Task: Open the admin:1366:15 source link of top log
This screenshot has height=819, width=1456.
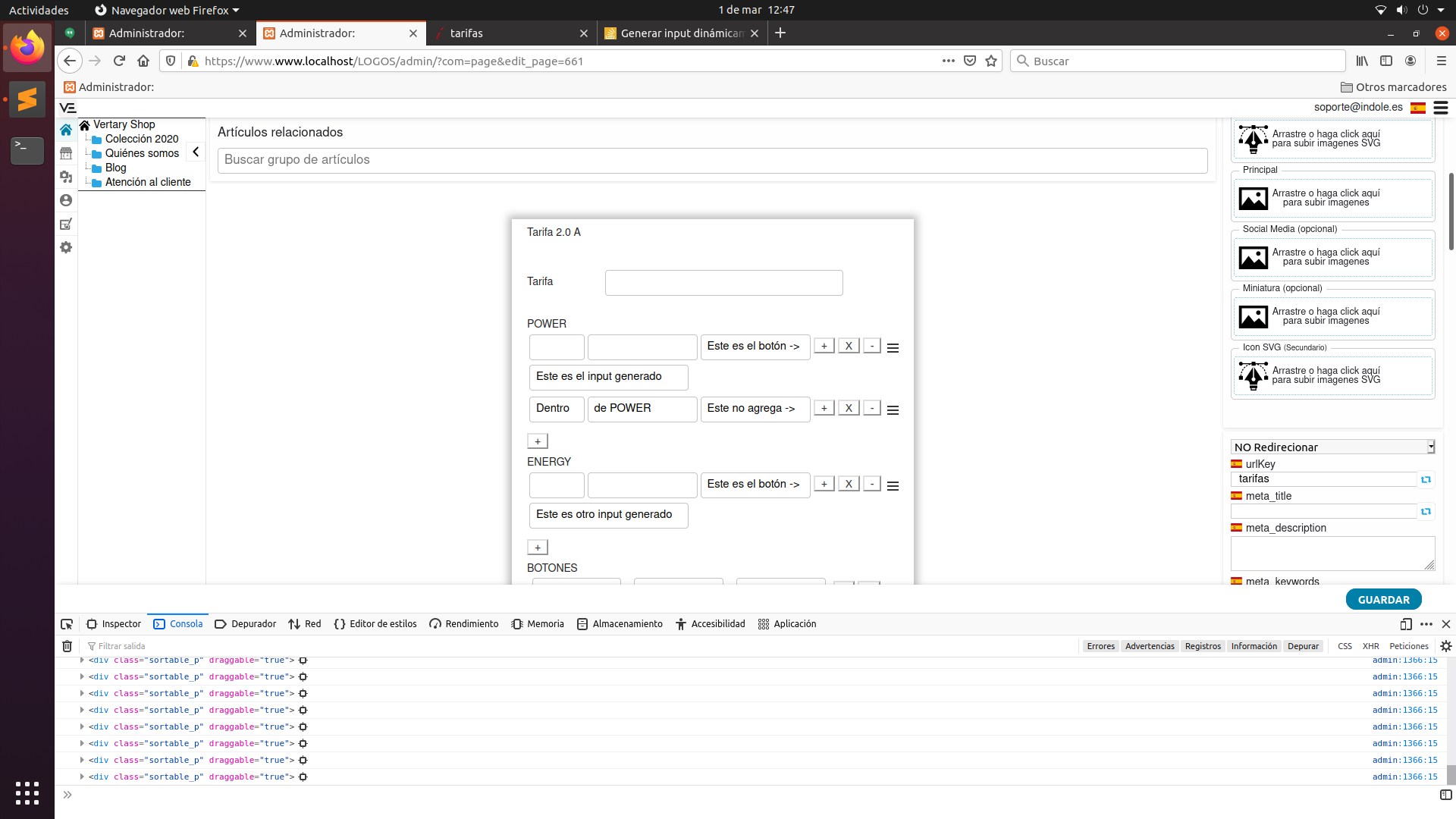Action: (x=1404, y=661)
